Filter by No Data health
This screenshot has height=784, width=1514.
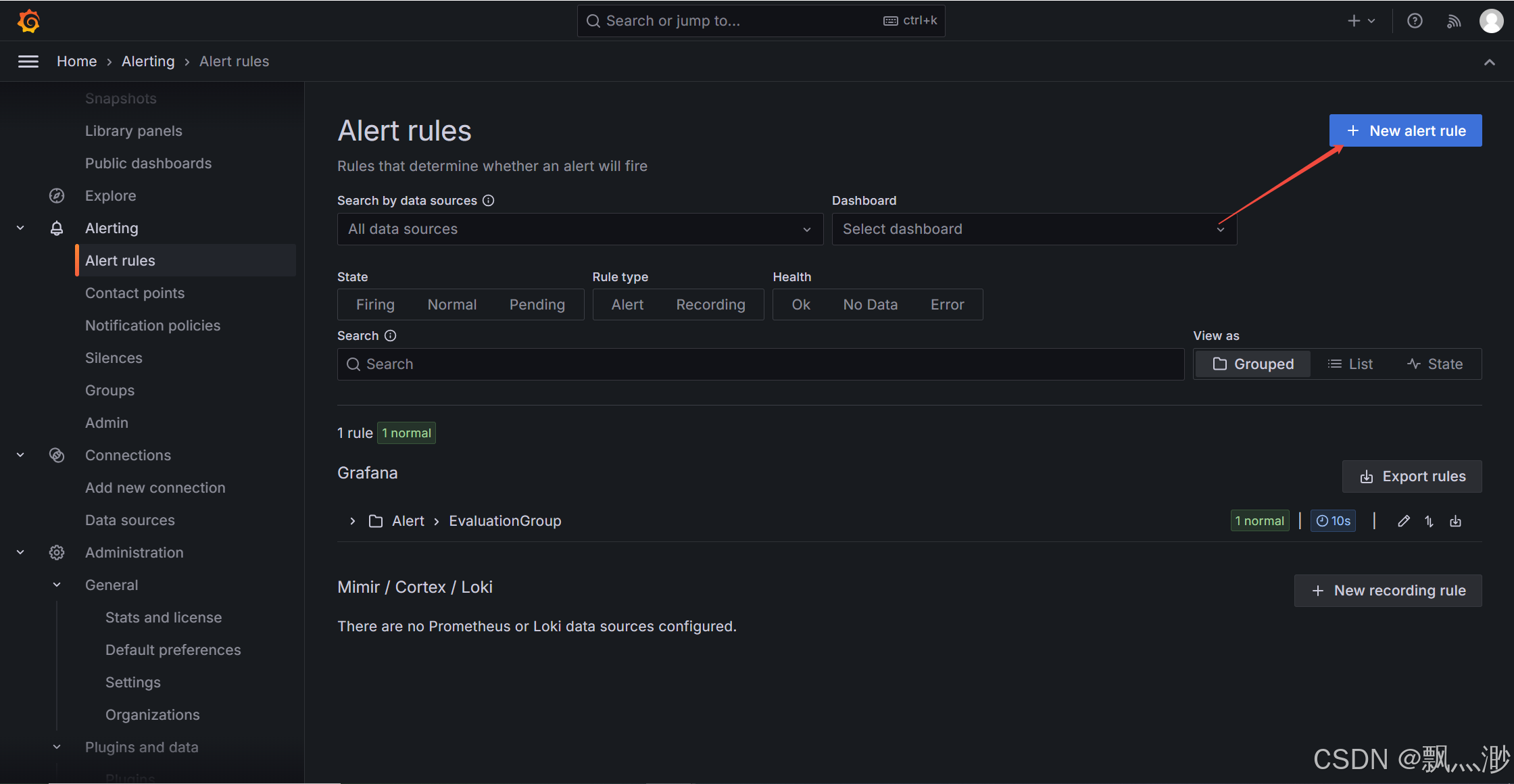click(x=871, y=305)
